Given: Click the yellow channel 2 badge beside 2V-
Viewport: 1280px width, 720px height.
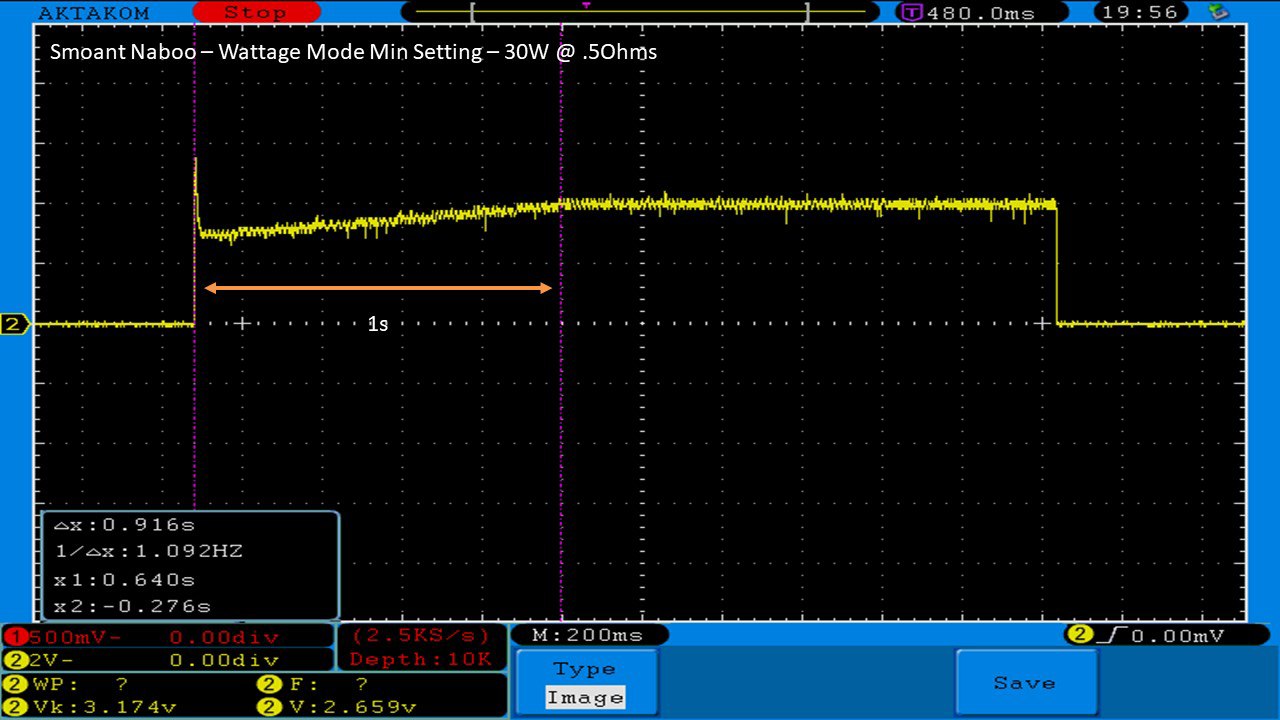Looking at the screenshot, I should 17,660.
